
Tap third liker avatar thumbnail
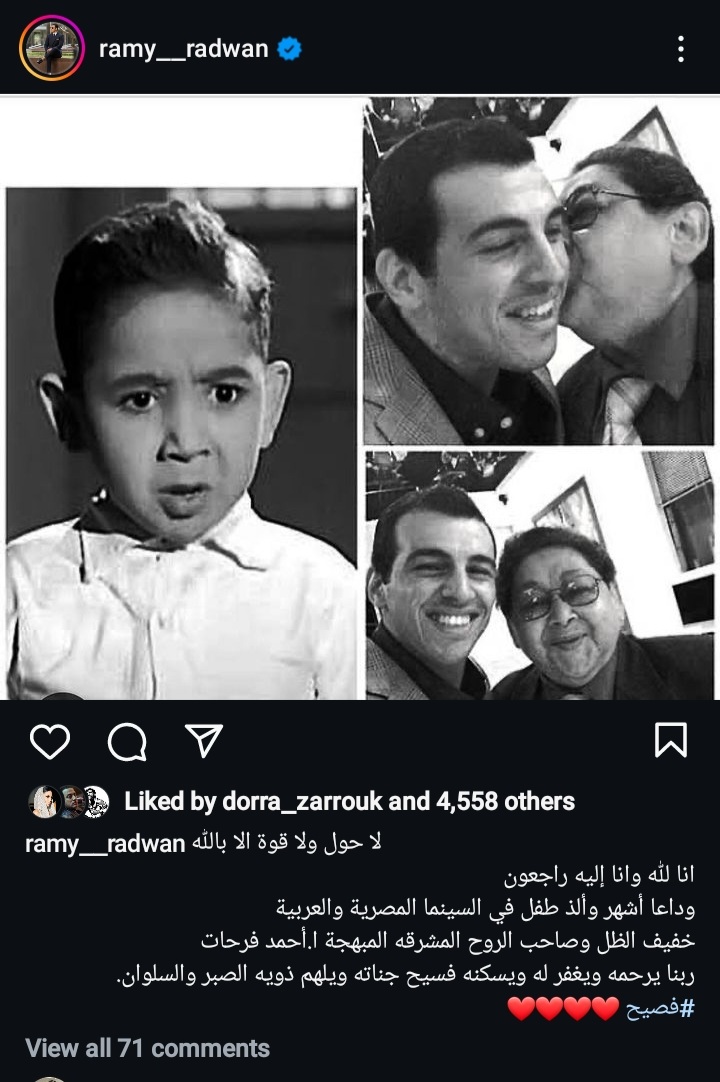pyautogui.click(x=96, y=802)
